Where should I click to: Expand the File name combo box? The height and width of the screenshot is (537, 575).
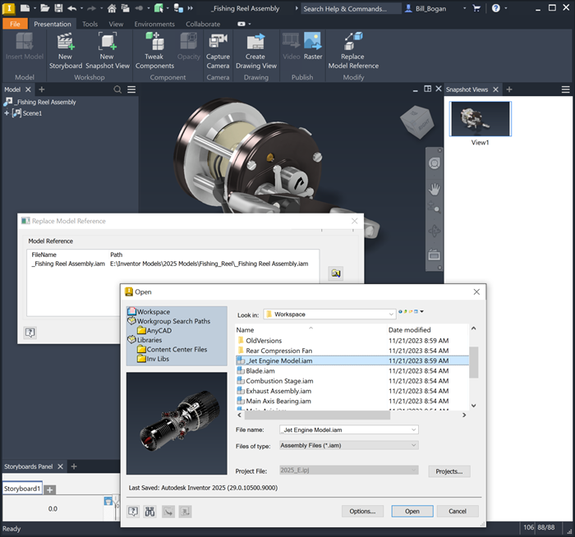414,430
